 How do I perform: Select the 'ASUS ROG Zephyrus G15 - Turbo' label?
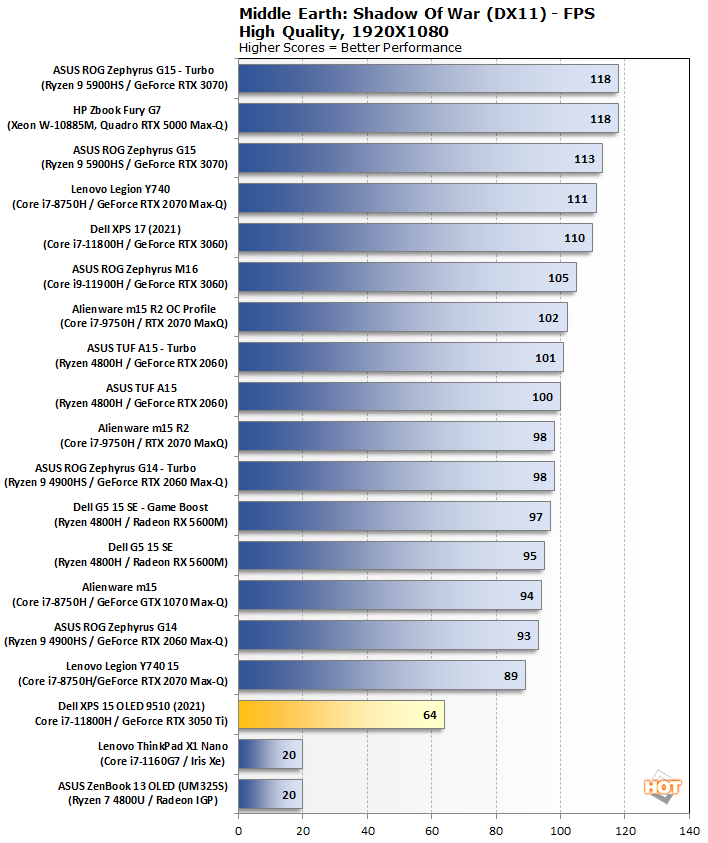133,70
